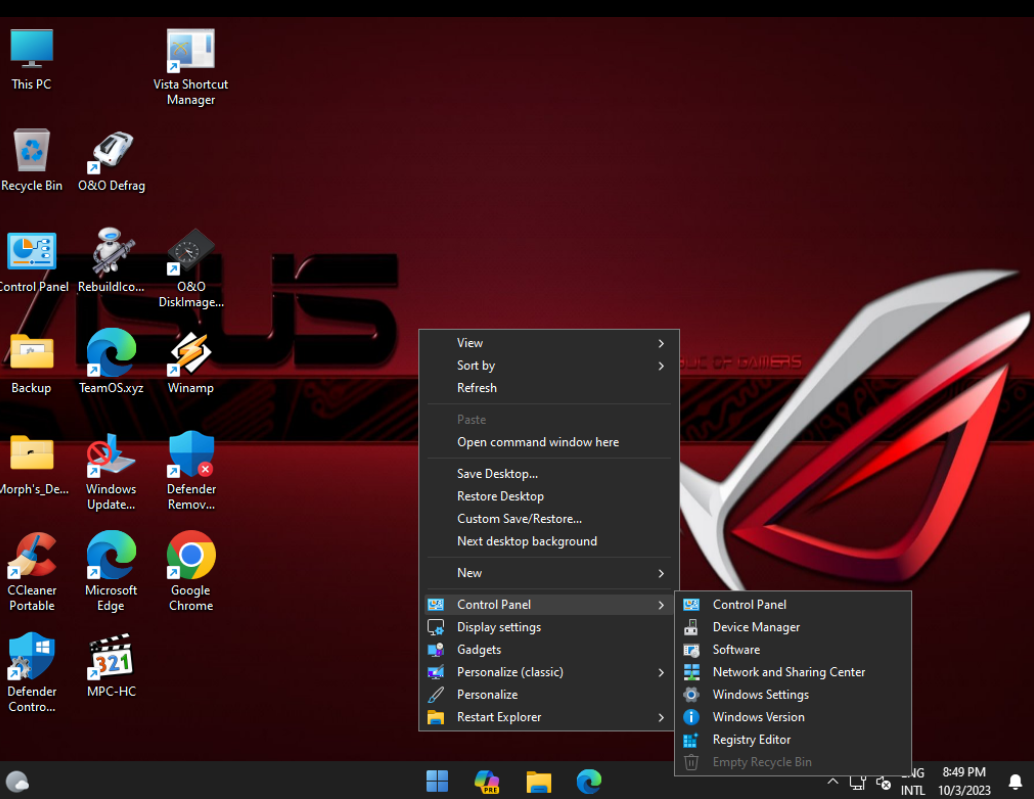Expand Restart Explorer submenu
Image resolution: width=1034 pixels, height=799 pixels.
tap(549, 717)
